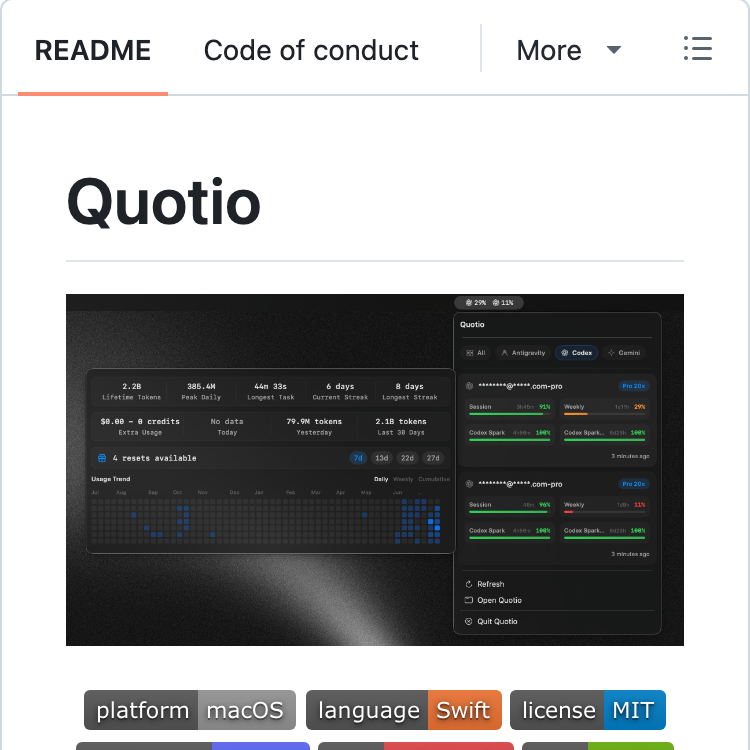Click the Quotio heading
The width and height of the screenshot is (750, 750).
pyautogui.click(x=164, y=202)
